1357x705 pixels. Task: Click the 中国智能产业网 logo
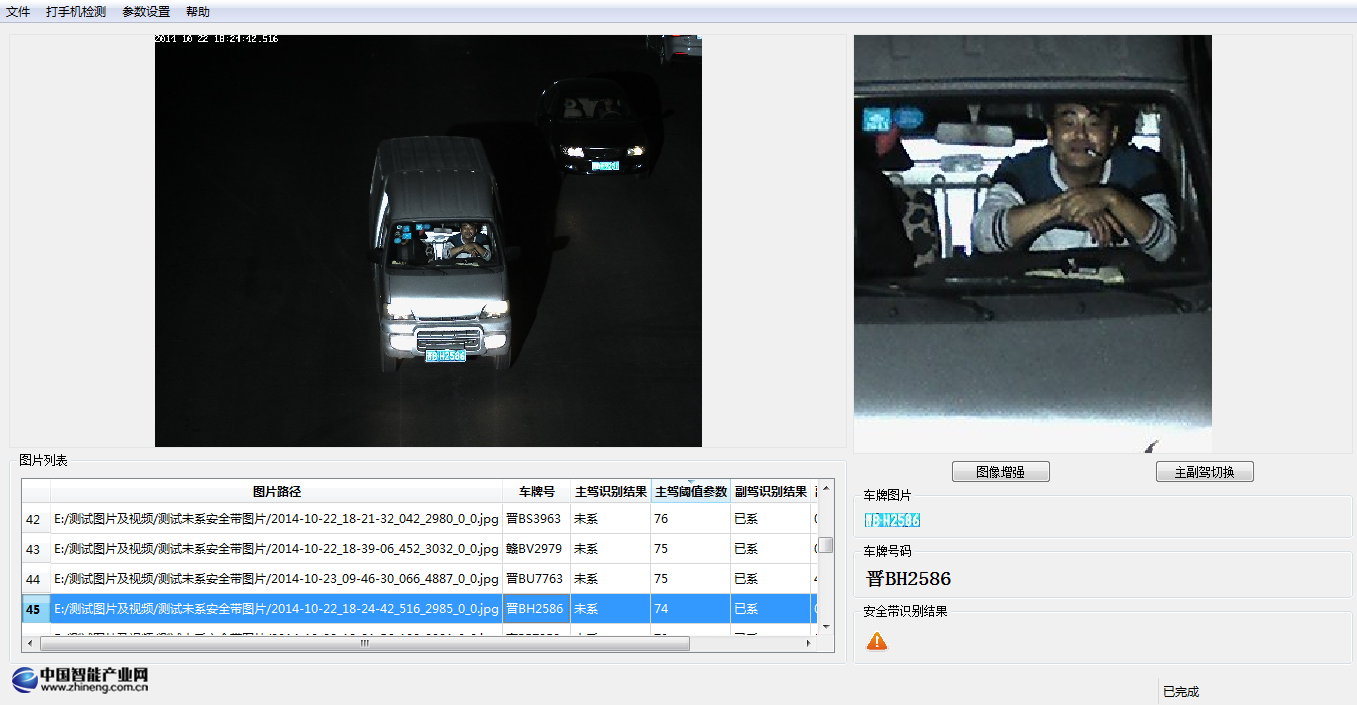click(x=81, y=679)
